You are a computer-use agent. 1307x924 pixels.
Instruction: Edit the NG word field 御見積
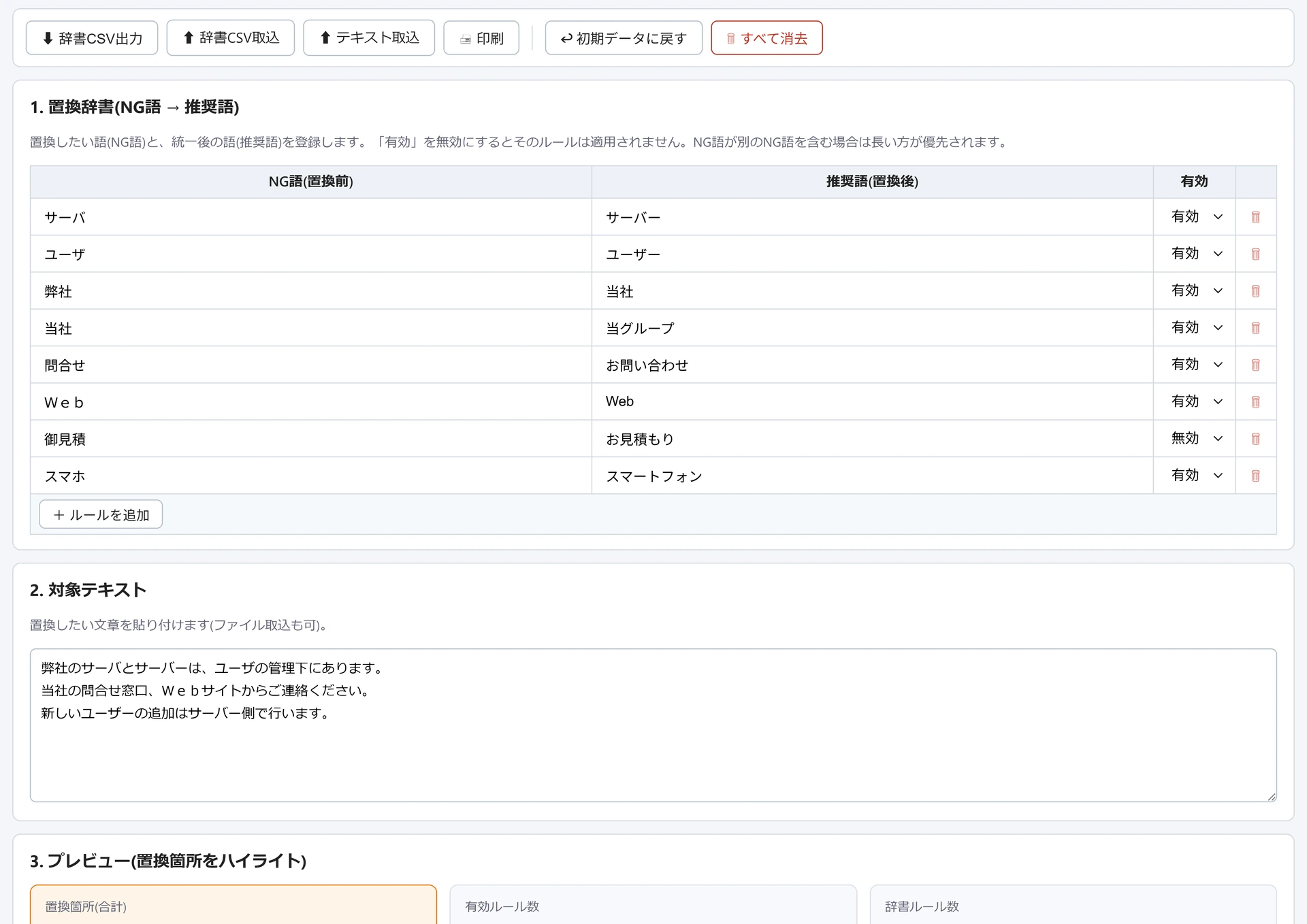click(311, 439)
